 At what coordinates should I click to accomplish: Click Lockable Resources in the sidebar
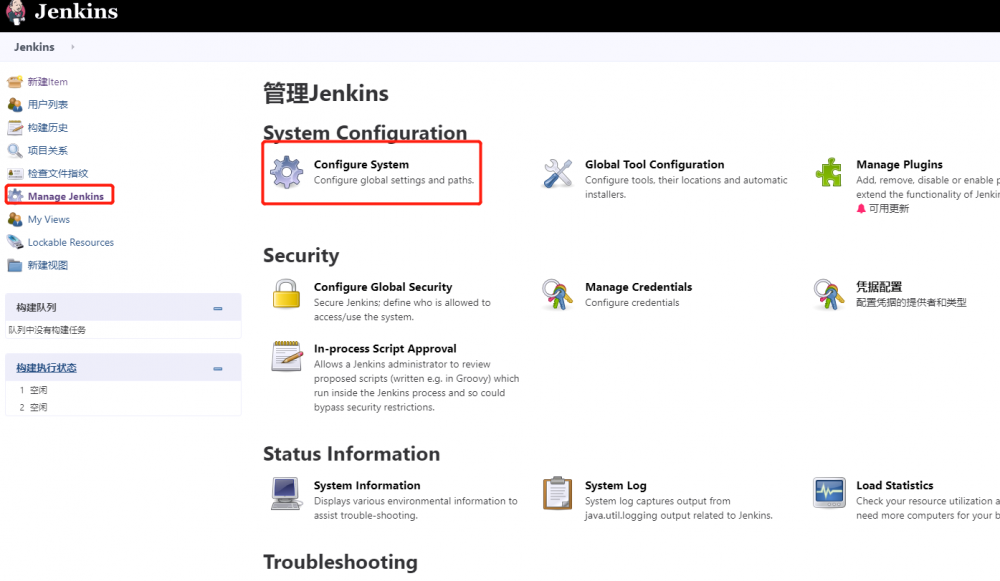(x=70, y=242)
